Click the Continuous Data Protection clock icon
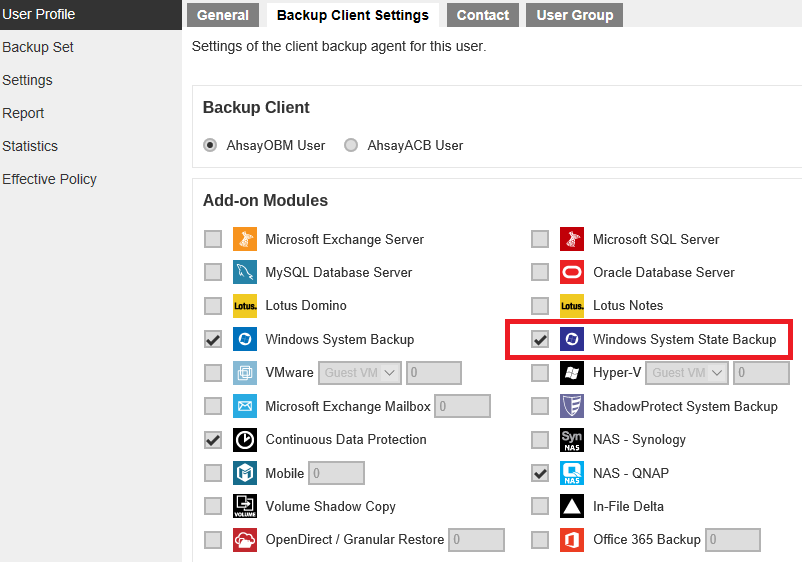The height and width of the screenshot is (562, 802). point(244,440)
